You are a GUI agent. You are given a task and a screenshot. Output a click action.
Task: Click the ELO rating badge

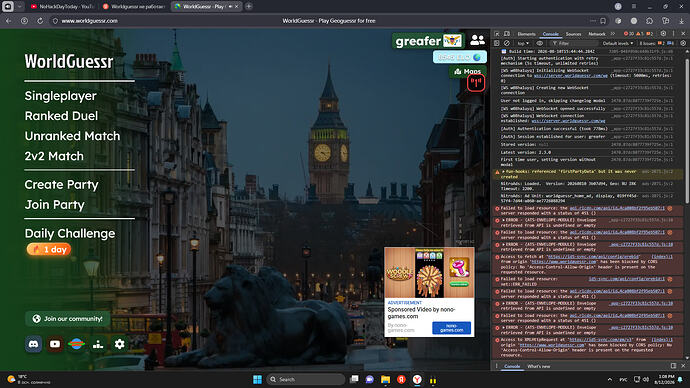pyautogui.click(x=460, y=57)
